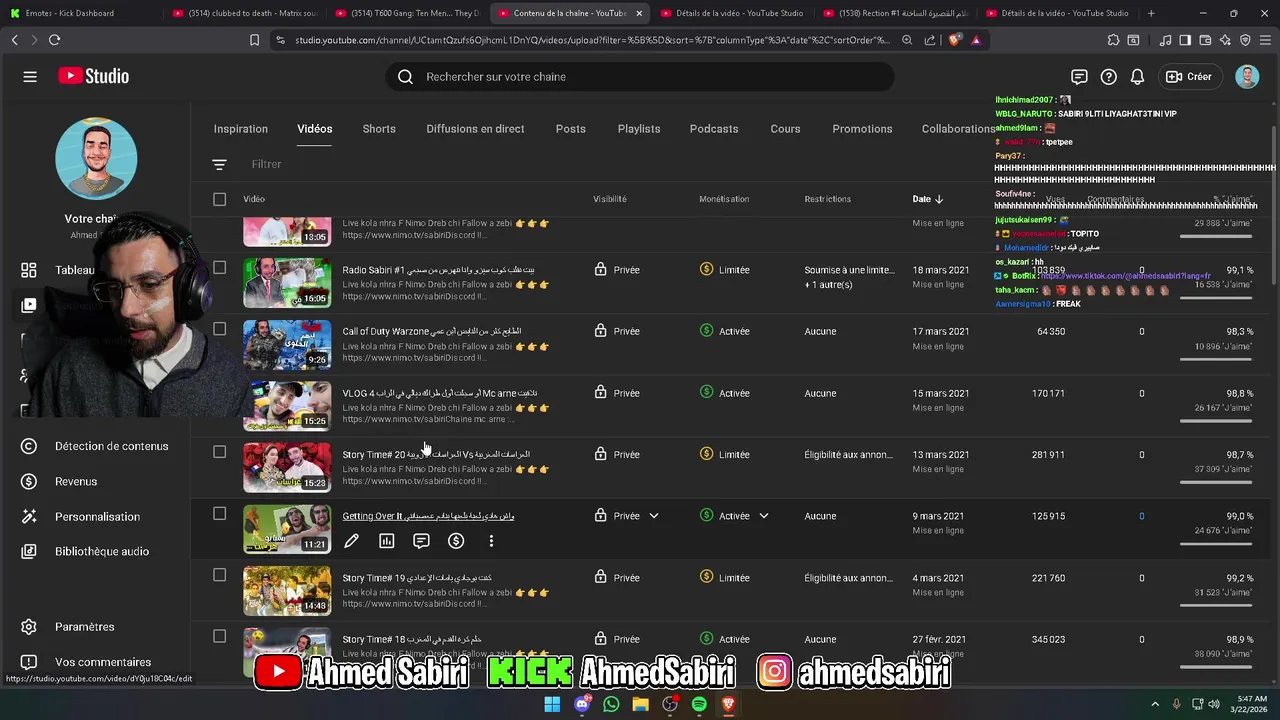This screenshot has height=720, width=1280.
Task: Click the filter lines icon
Action: coord(219,164)
